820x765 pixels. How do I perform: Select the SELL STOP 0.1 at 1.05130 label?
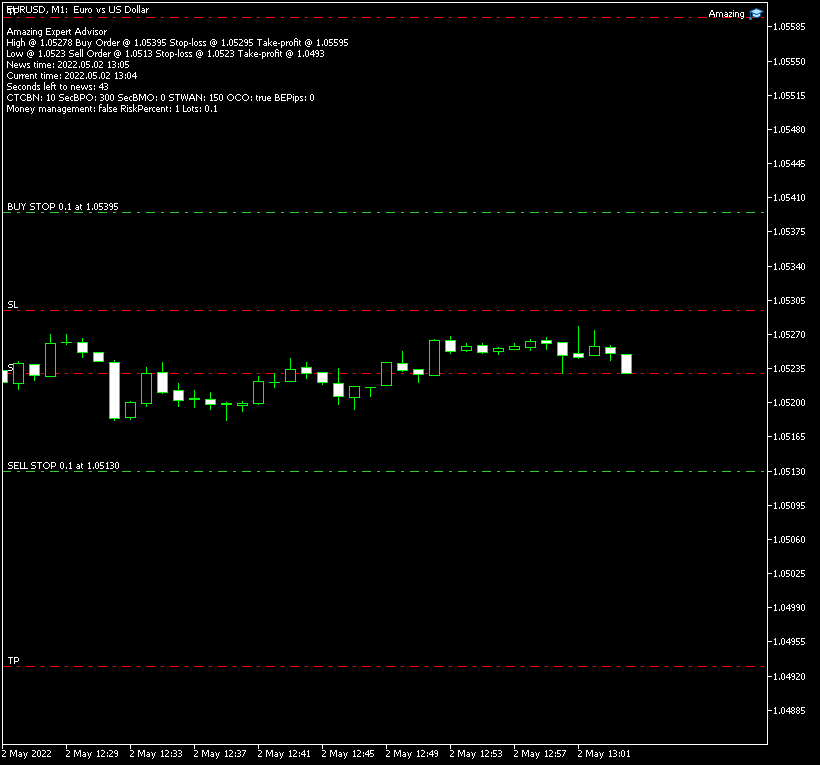(62, 465)
